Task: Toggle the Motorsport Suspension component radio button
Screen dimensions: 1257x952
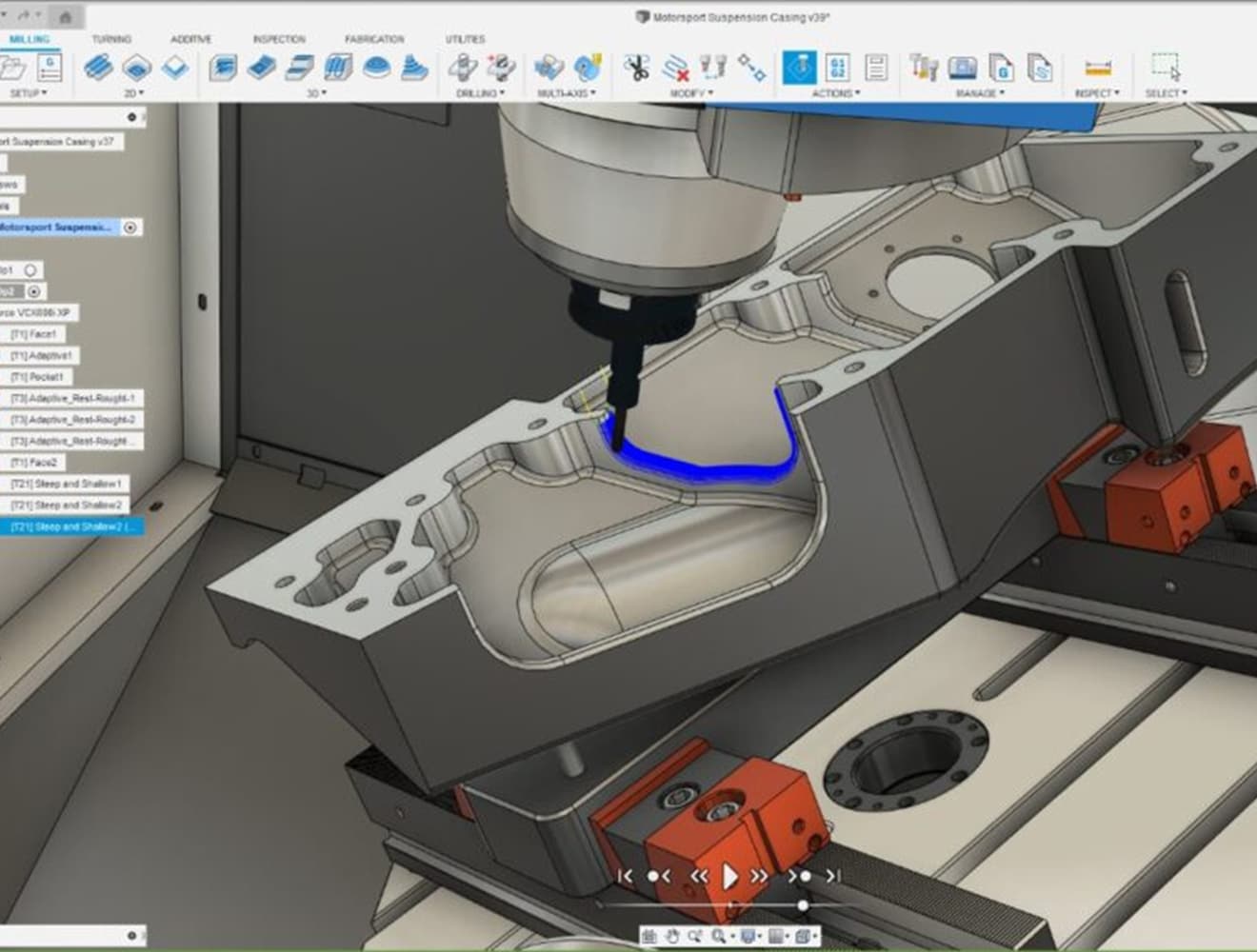Action: [130, 228]
